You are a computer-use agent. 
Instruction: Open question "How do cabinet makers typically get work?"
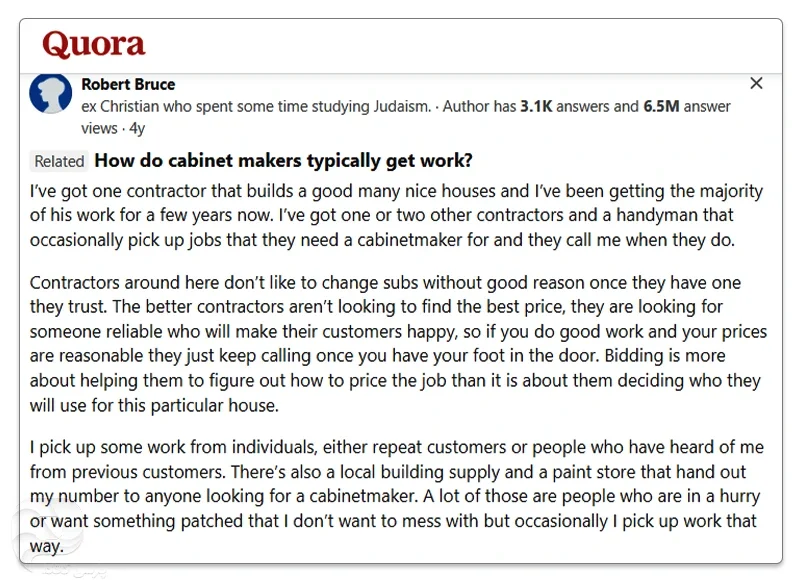(283, 161)
